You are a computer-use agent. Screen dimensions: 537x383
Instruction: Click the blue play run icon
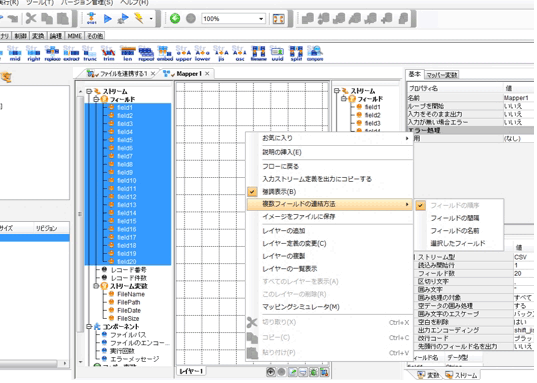[x=108, y=18]
